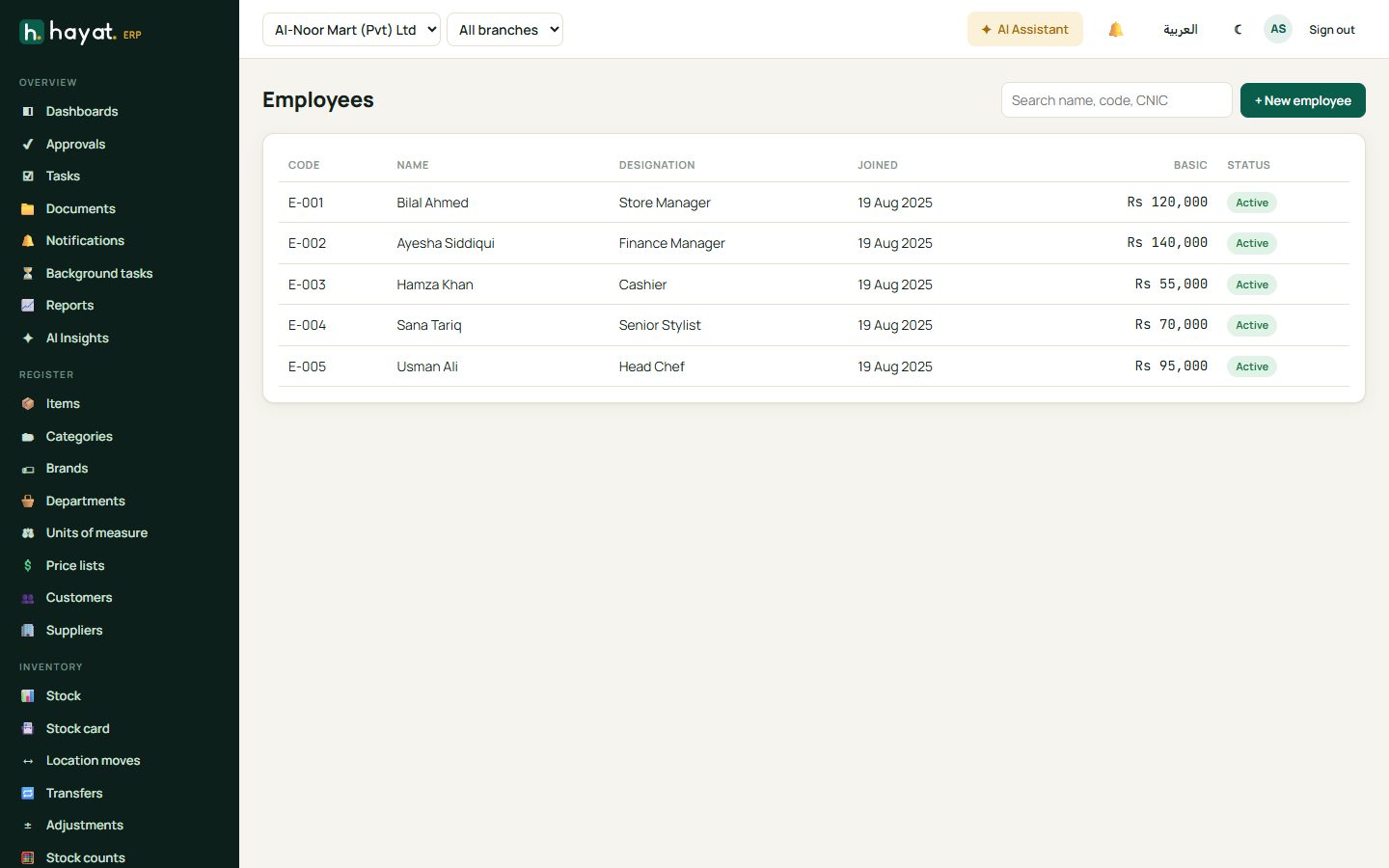Open the AS user avatar
Viewport: 1389px width, 868px height.
tap(1278, 29)
